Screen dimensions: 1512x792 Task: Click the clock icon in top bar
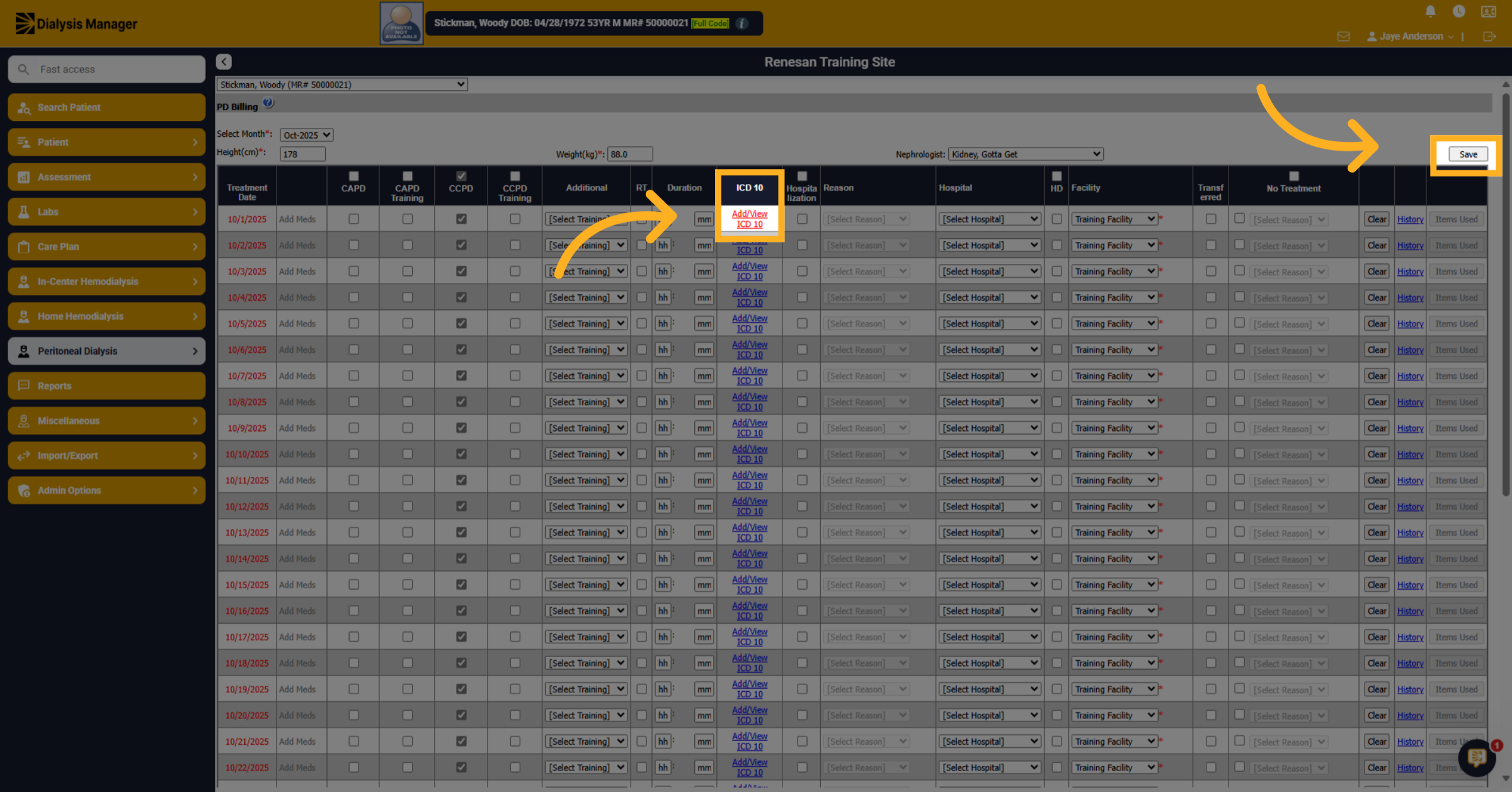(1458, 11)
